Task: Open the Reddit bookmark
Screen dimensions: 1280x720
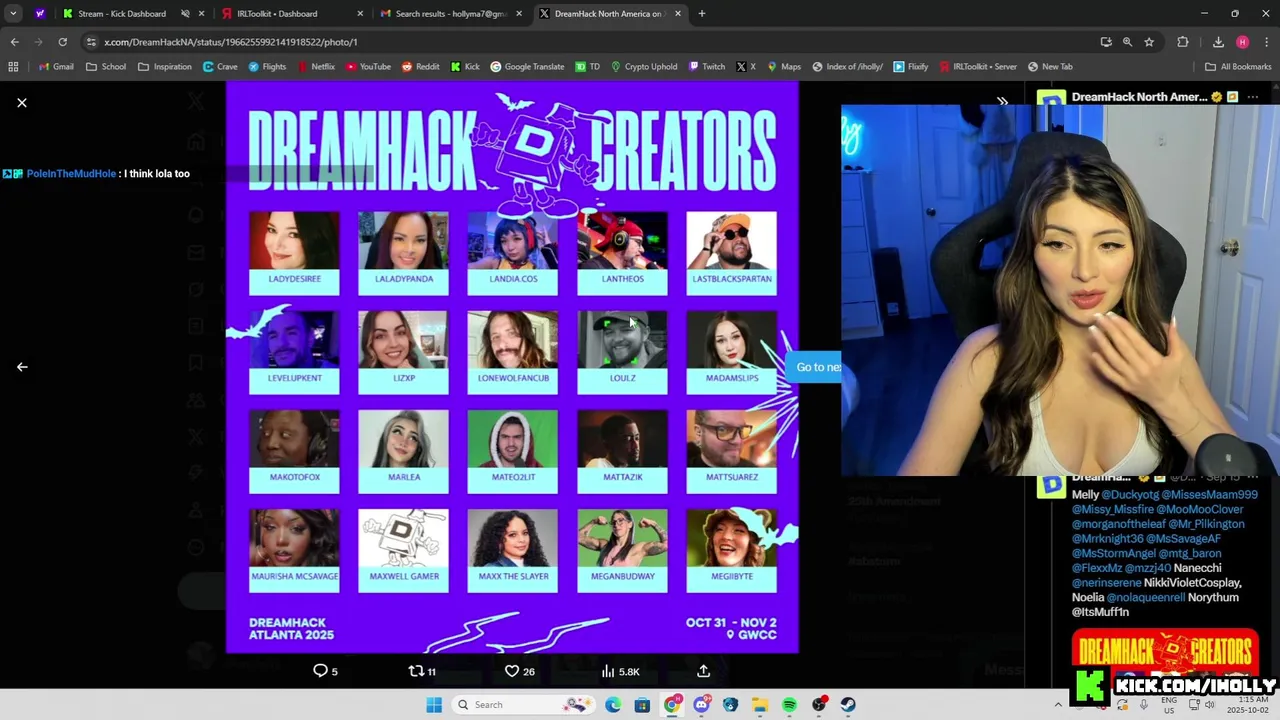Action: click(420, 67)
